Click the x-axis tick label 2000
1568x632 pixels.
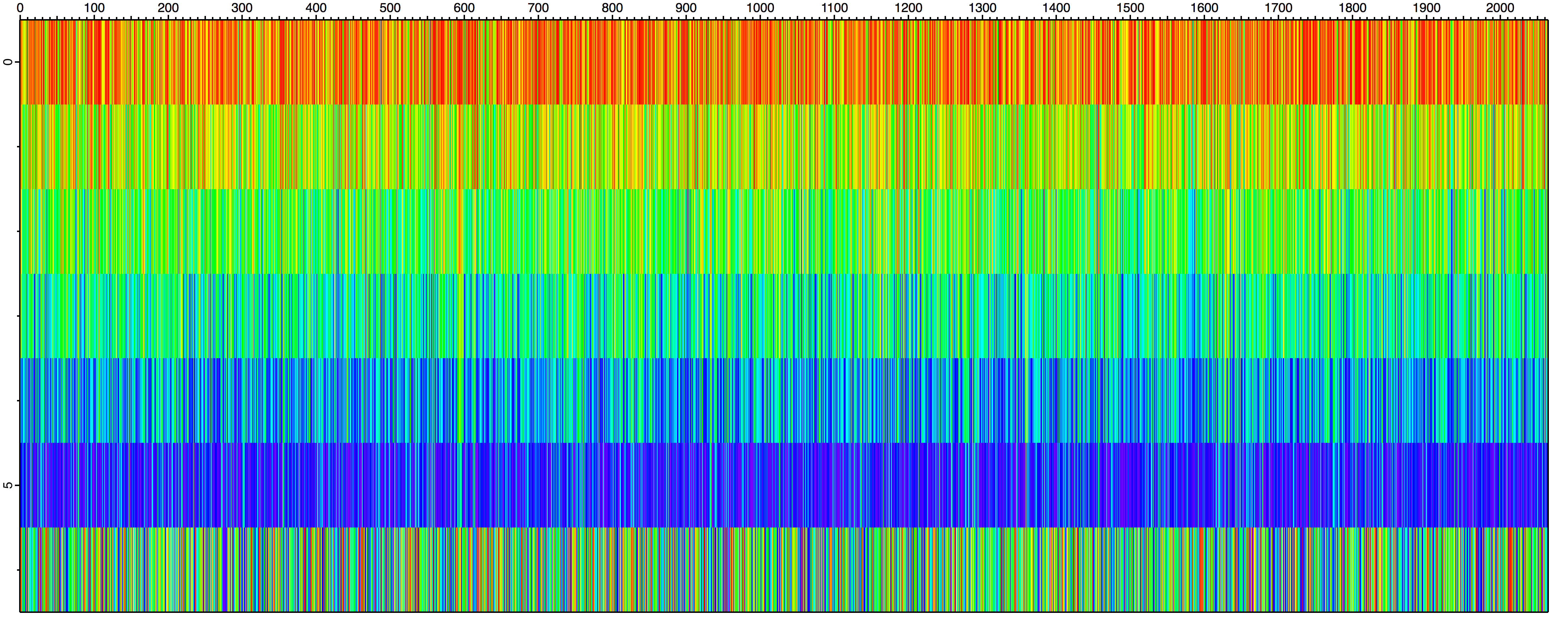click(1500, 8)
